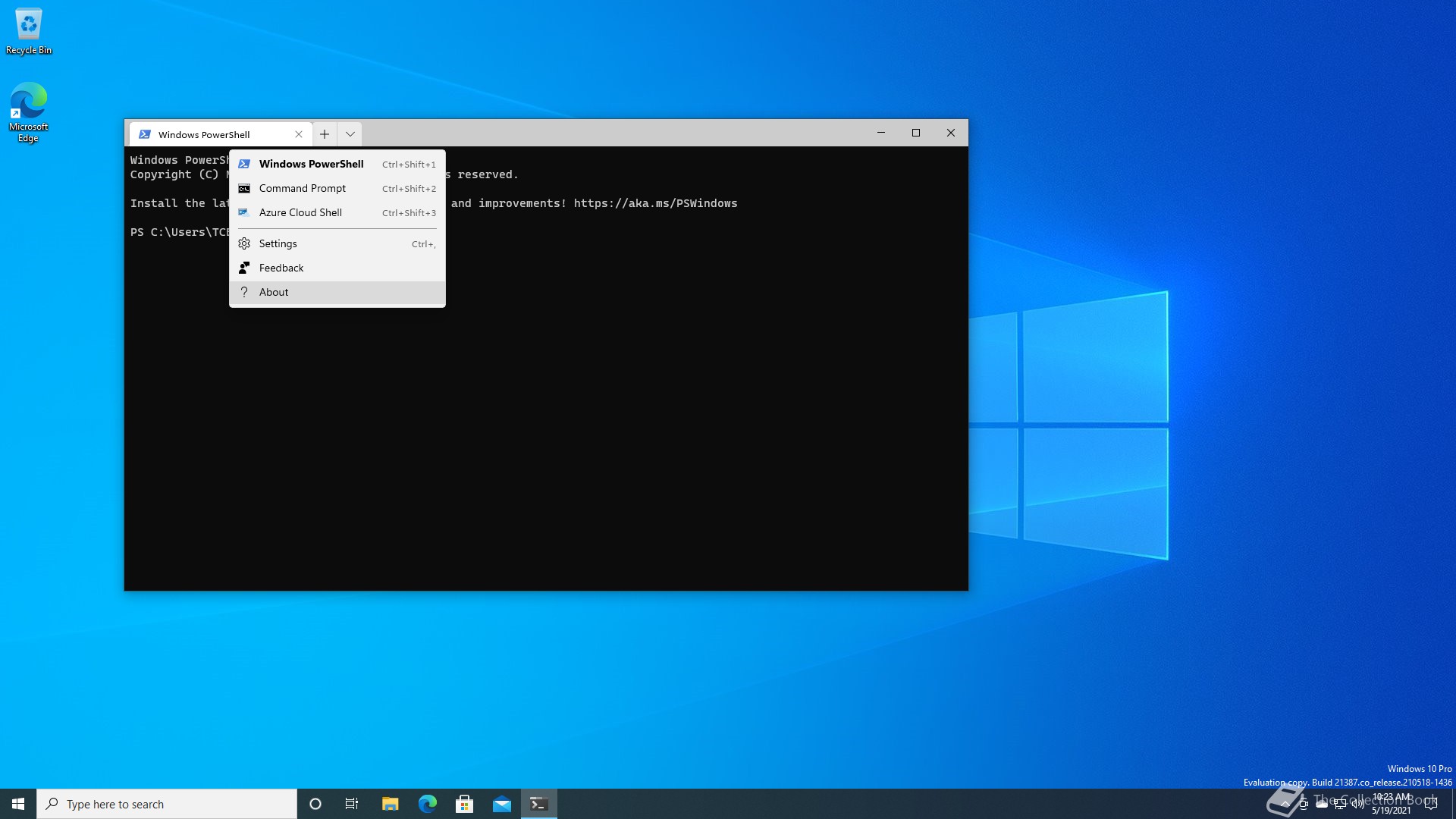Close the Windows Terminal window
The height and width of the screenshot is (819, 1456).
[x=951, y=133]
